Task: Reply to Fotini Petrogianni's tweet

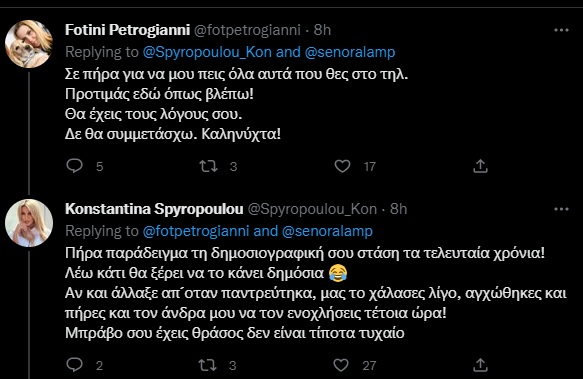Action: coord(74,166)
